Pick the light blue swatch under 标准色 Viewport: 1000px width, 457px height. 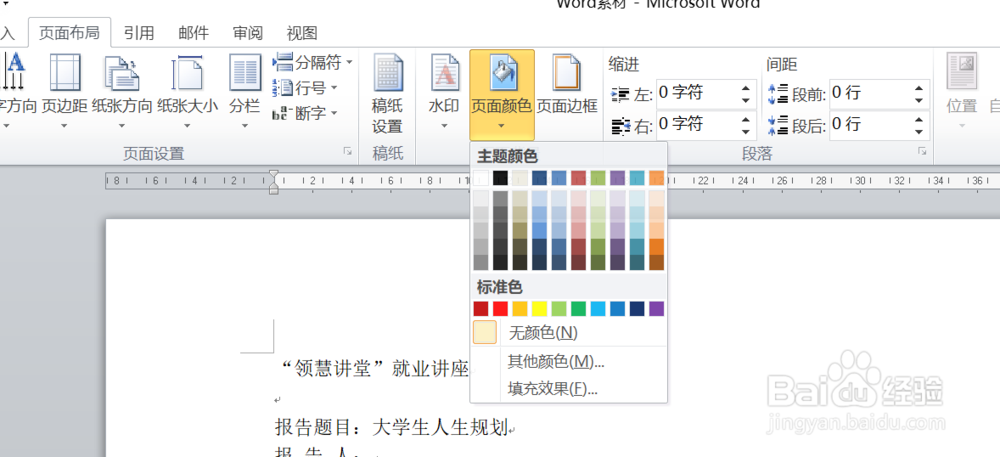598,309
